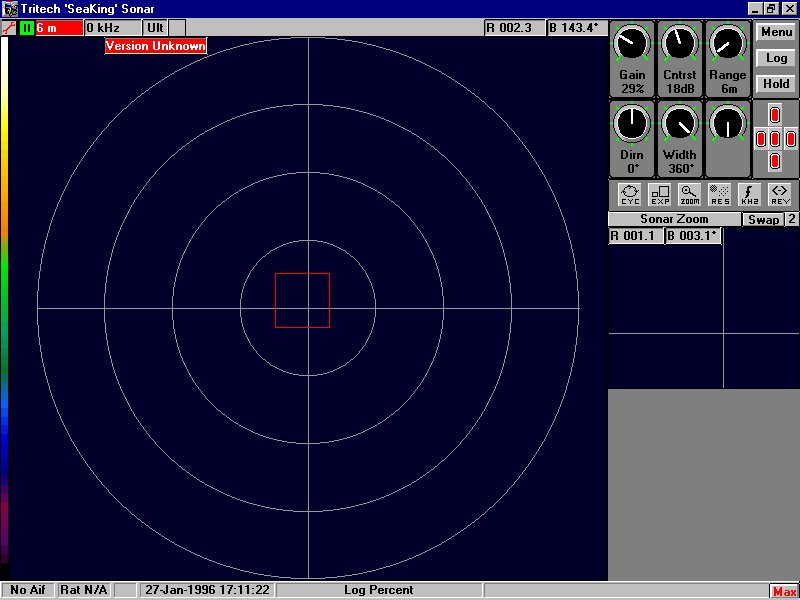This screenshot has height=600, width=800.
Task: Click the Range knob dial
Action: [x=728, y=45]
